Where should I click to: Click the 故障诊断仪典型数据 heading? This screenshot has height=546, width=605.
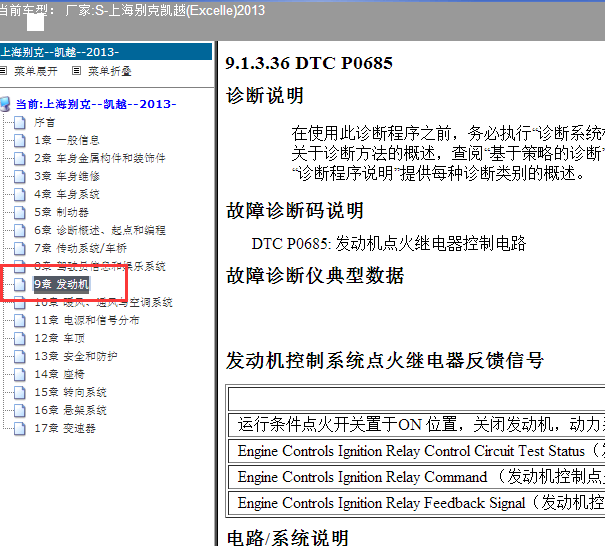coord(315,276)
